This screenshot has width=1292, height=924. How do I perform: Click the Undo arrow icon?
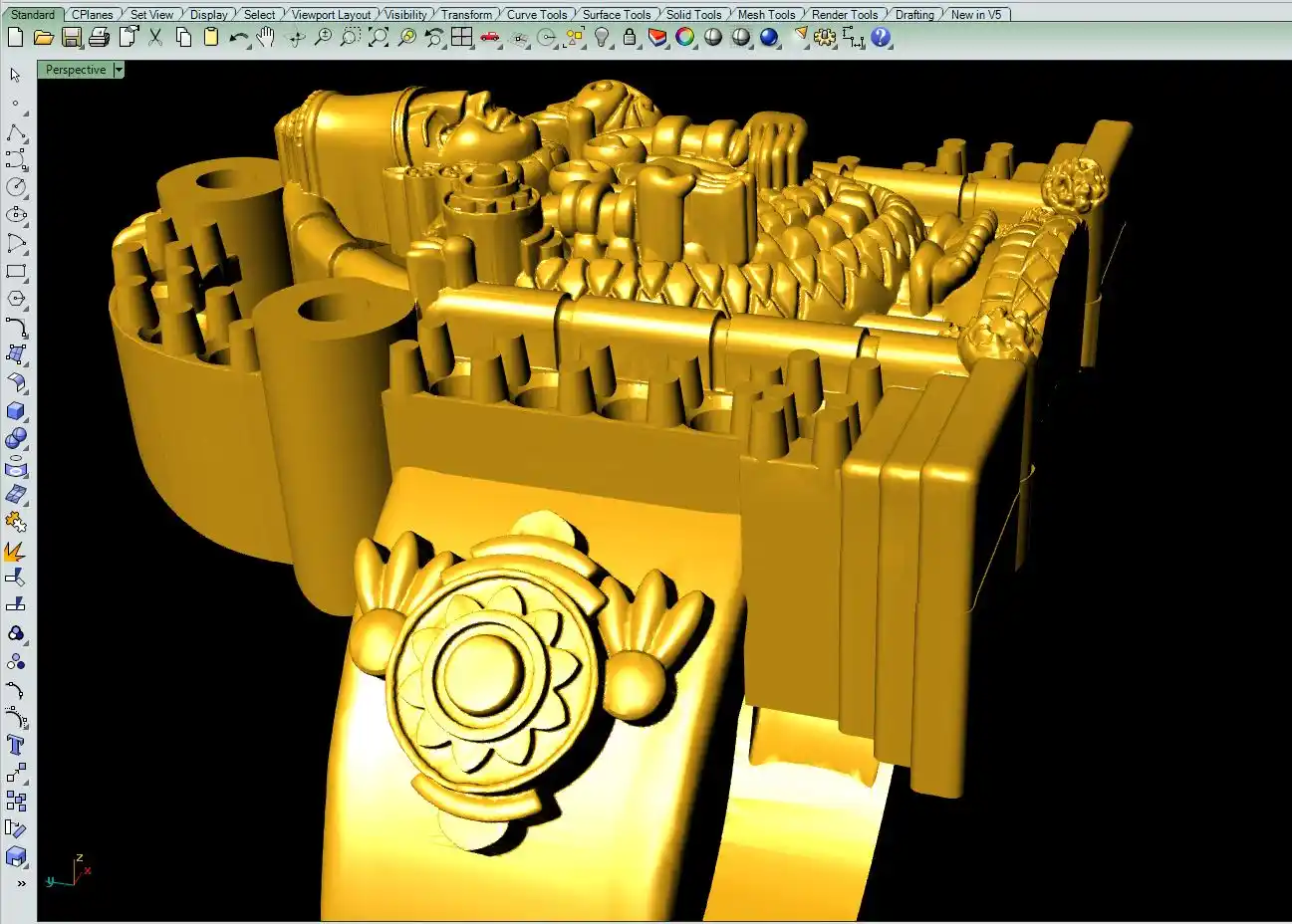pos(238,38)
